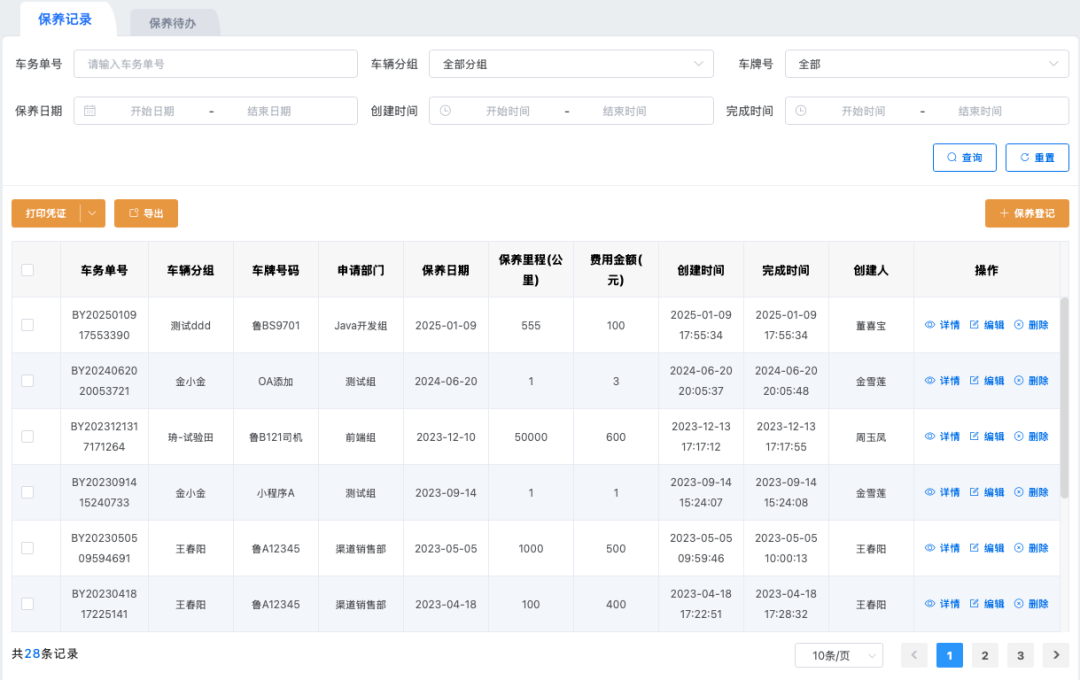Viewport: 1080px width, 680px height.
Task: Delete the 鲁B121司机 record
Action: point(1031,437)
